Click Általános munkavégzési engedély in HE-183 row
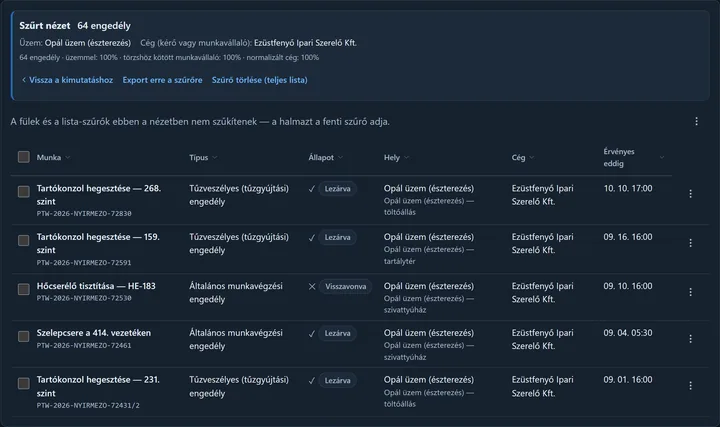This screenshot has height=427, width=720. click(x=236, y=292)
